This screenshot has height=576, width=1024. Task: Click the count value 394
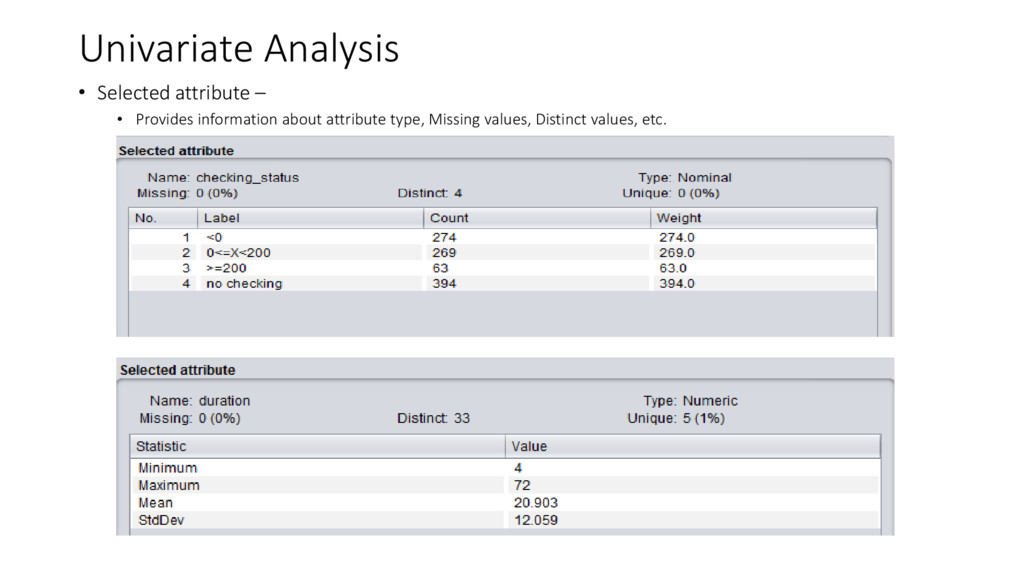click(x=444, y=283)
